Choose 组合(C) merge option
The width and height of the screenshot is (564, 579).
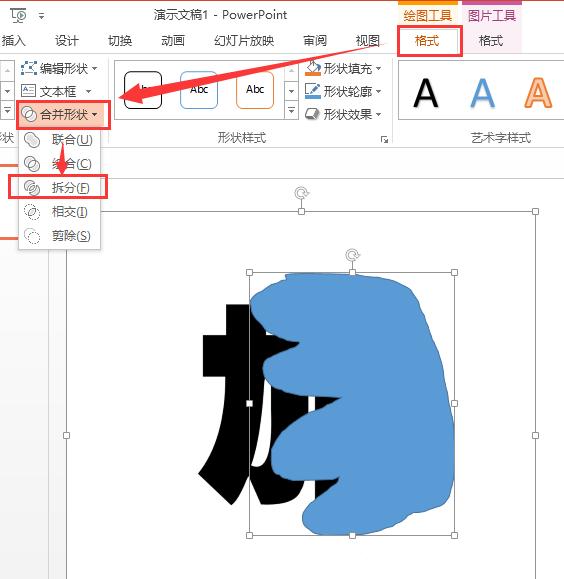[x=59, y=164]
